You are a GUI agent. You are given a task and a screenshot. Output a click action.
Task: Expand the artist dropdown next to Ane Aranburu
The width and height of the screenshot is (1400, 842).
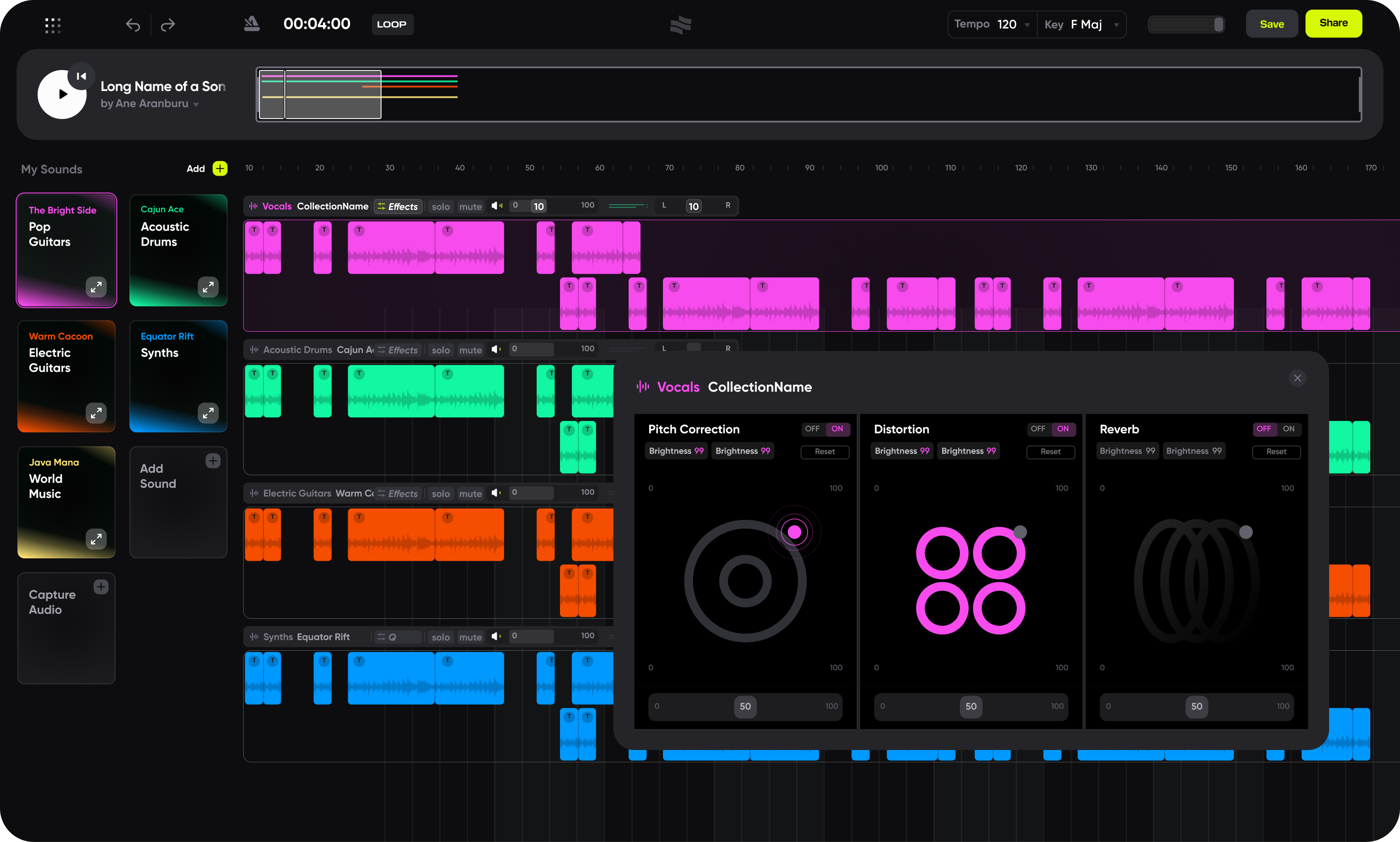[196, 104]
